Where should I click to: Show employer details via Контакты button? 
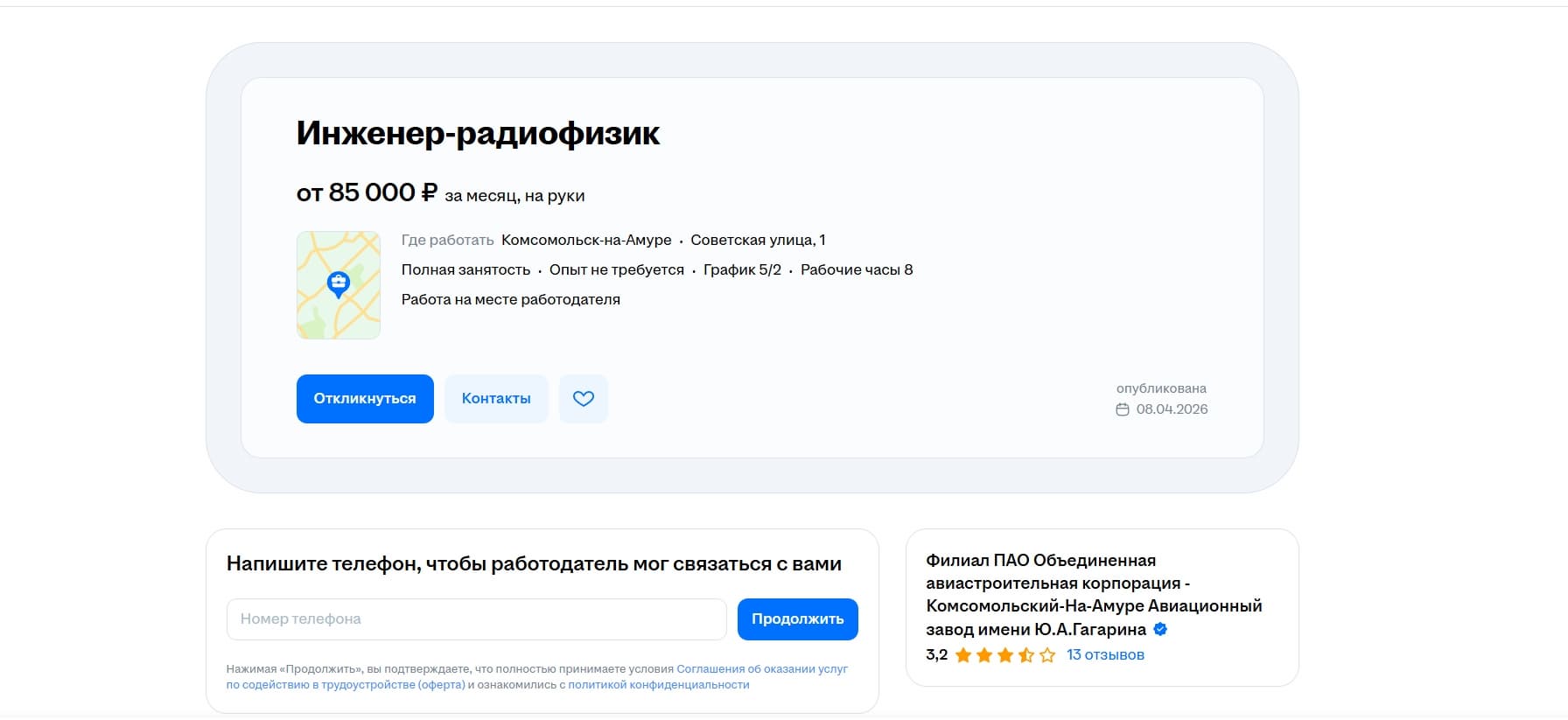[x=496, y=399]
